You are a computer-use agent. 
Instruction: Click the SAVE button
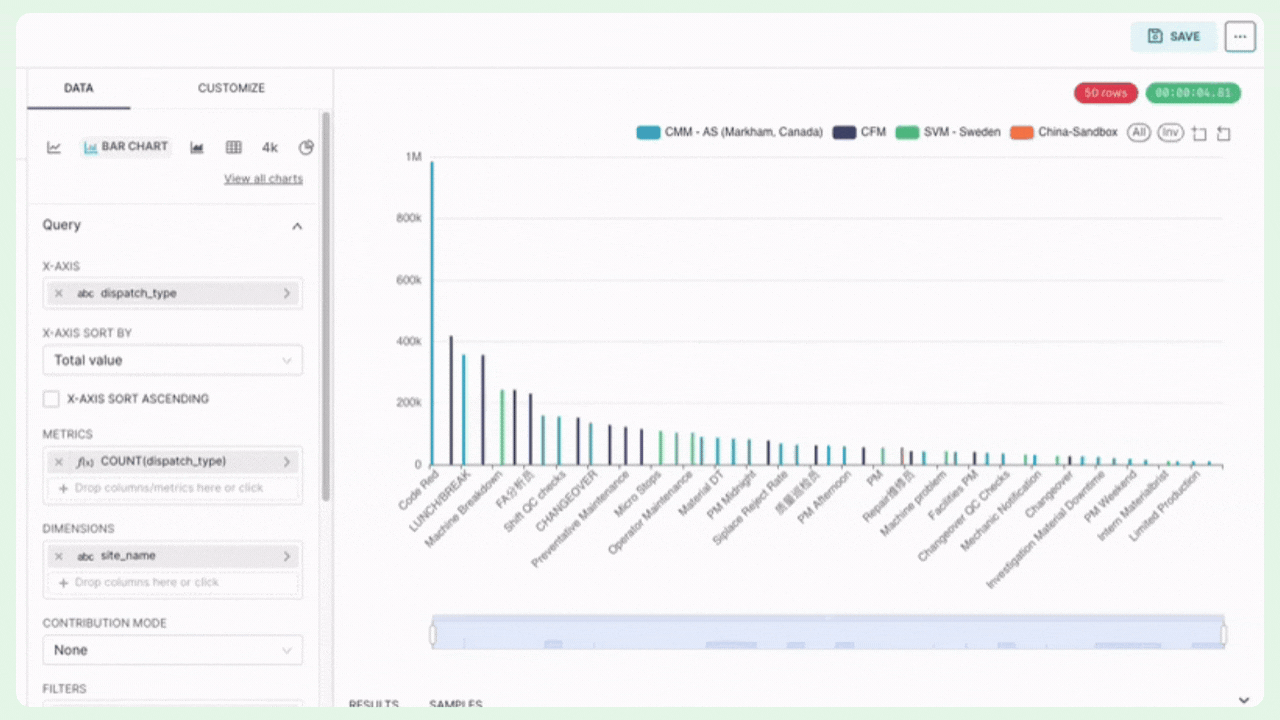tap(1174, 37)
